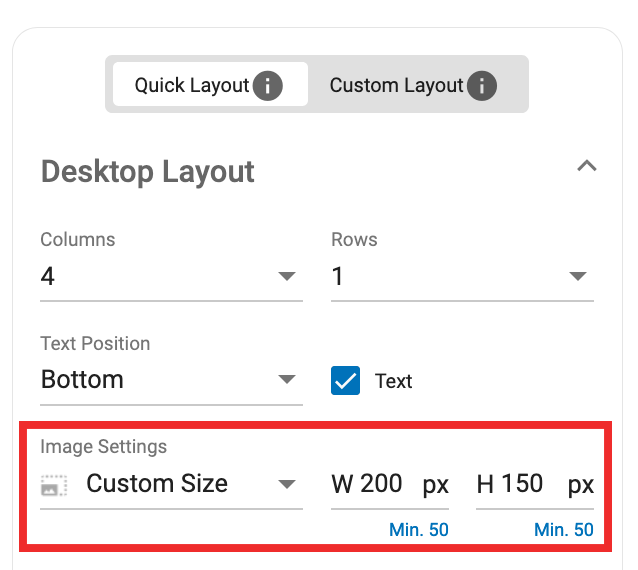This screenshot has width=638, height=570.
Task: Click the width field showing W 200
Action: (x=367, y=485)
